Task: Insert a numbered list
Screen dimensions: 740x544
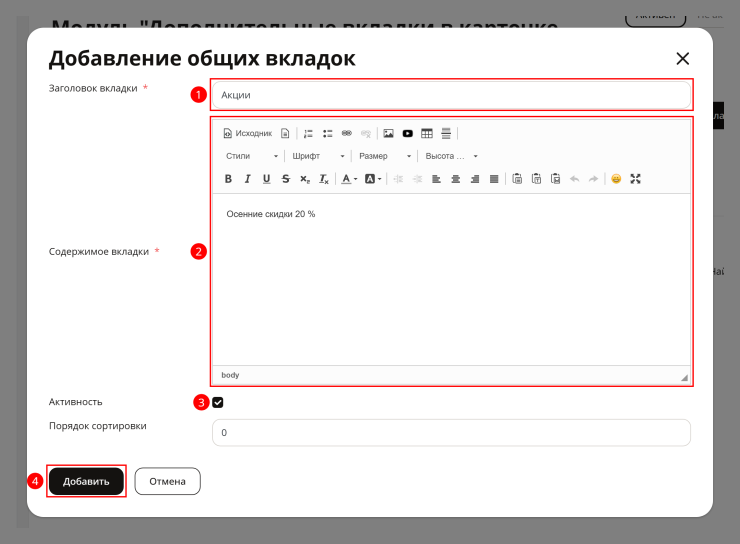Action: 308,134
